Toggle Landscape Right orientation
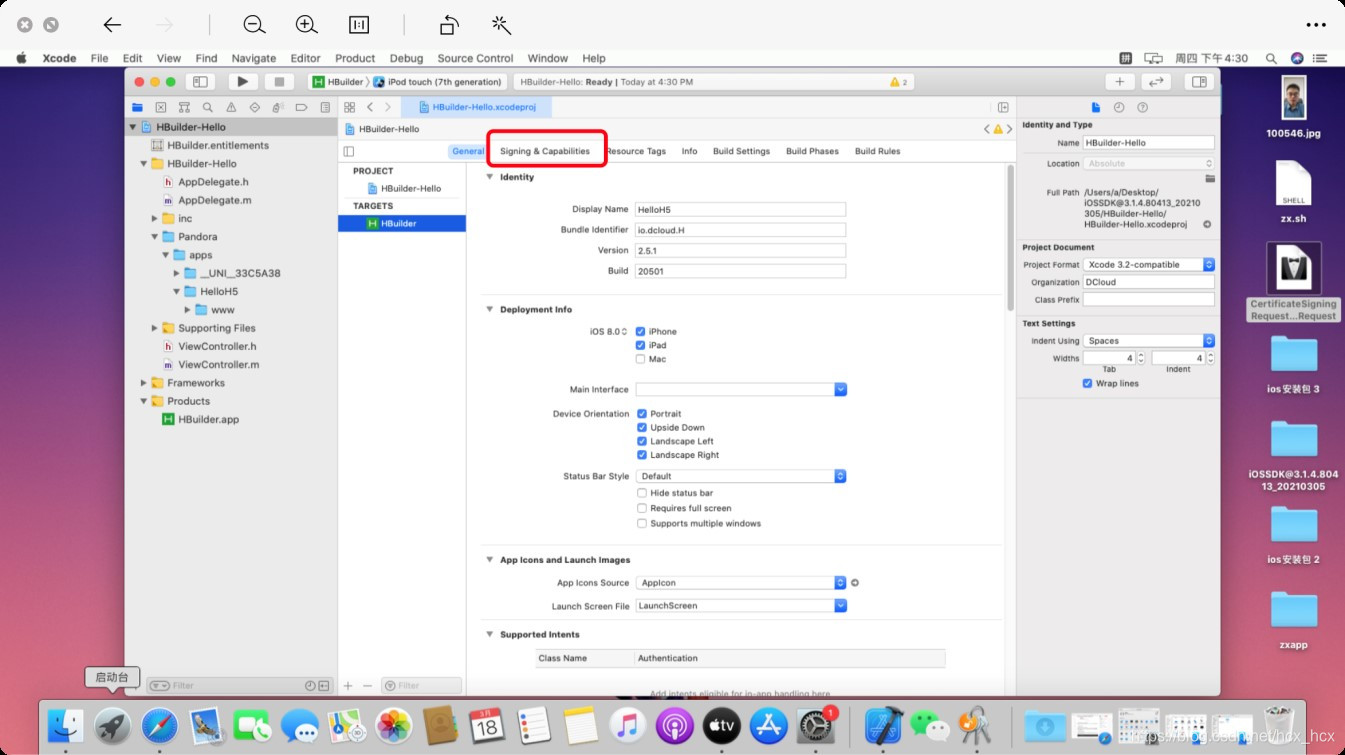 (641, 455)
